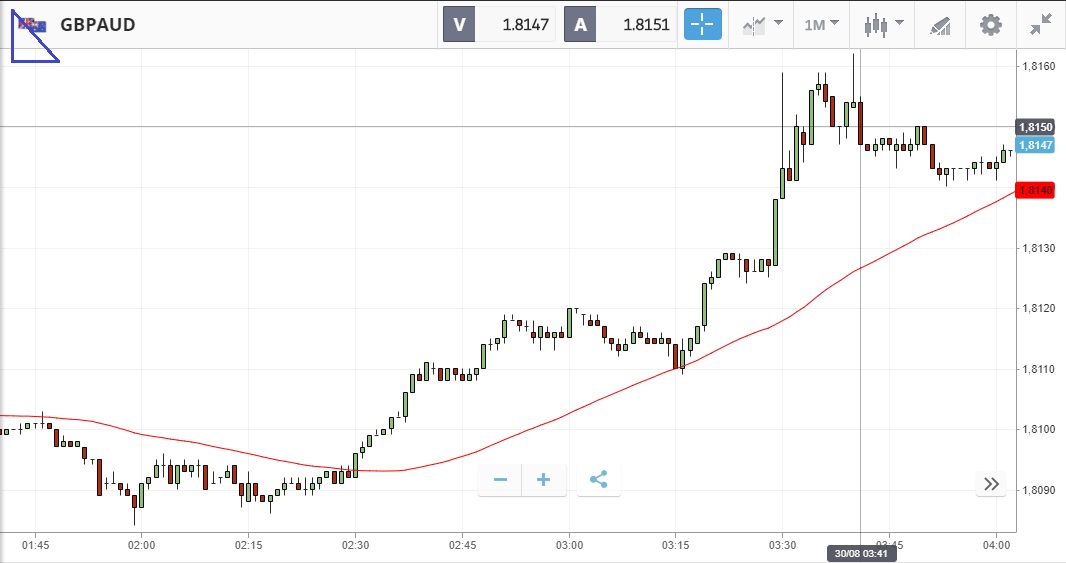This screenshot has height=563, width=1066.
Task: Collapse chart with the shrink arrows icon
Action: point(1041,24)
